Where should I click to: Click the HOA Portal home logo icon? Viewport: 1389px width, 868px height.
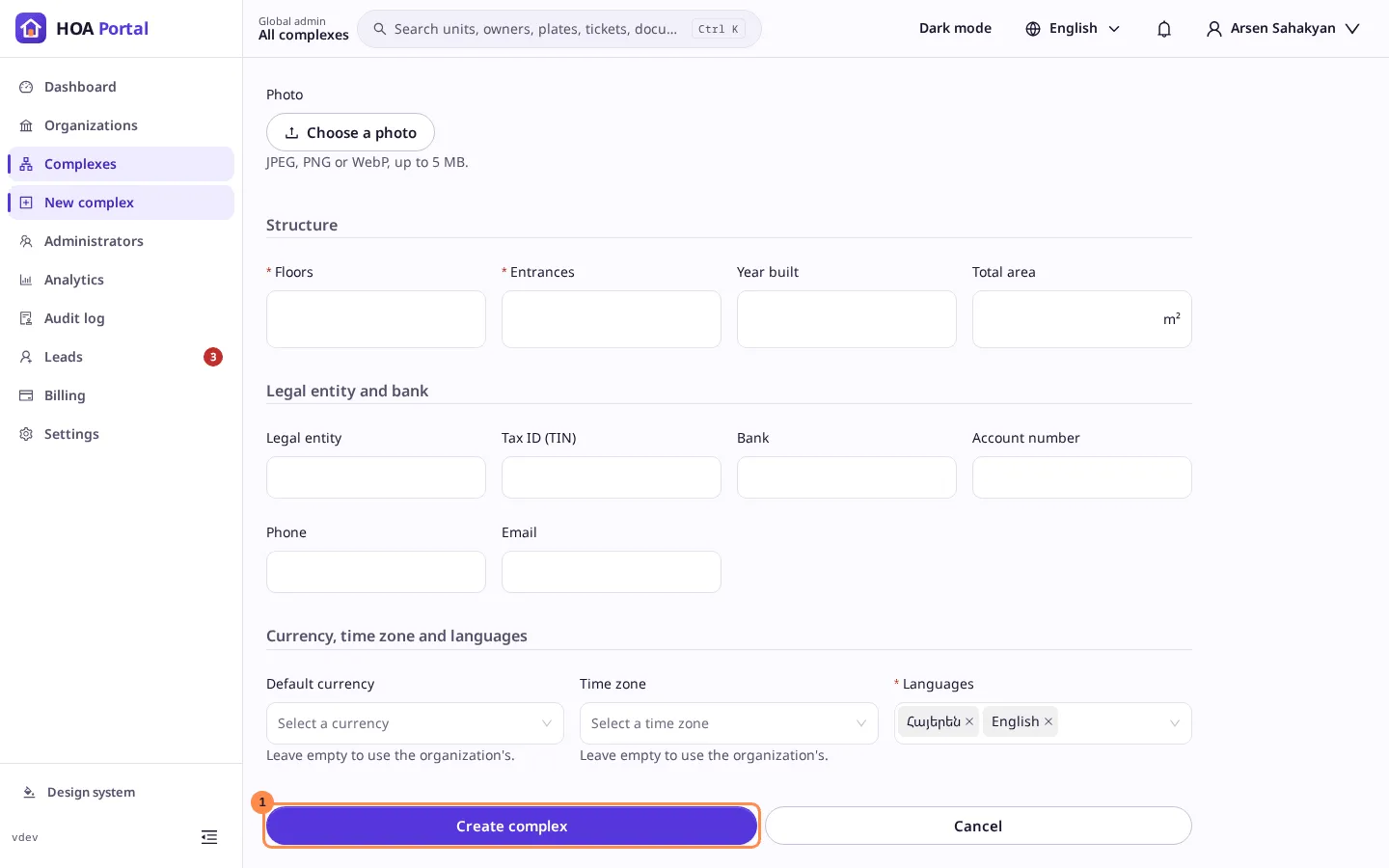(31, 28)
